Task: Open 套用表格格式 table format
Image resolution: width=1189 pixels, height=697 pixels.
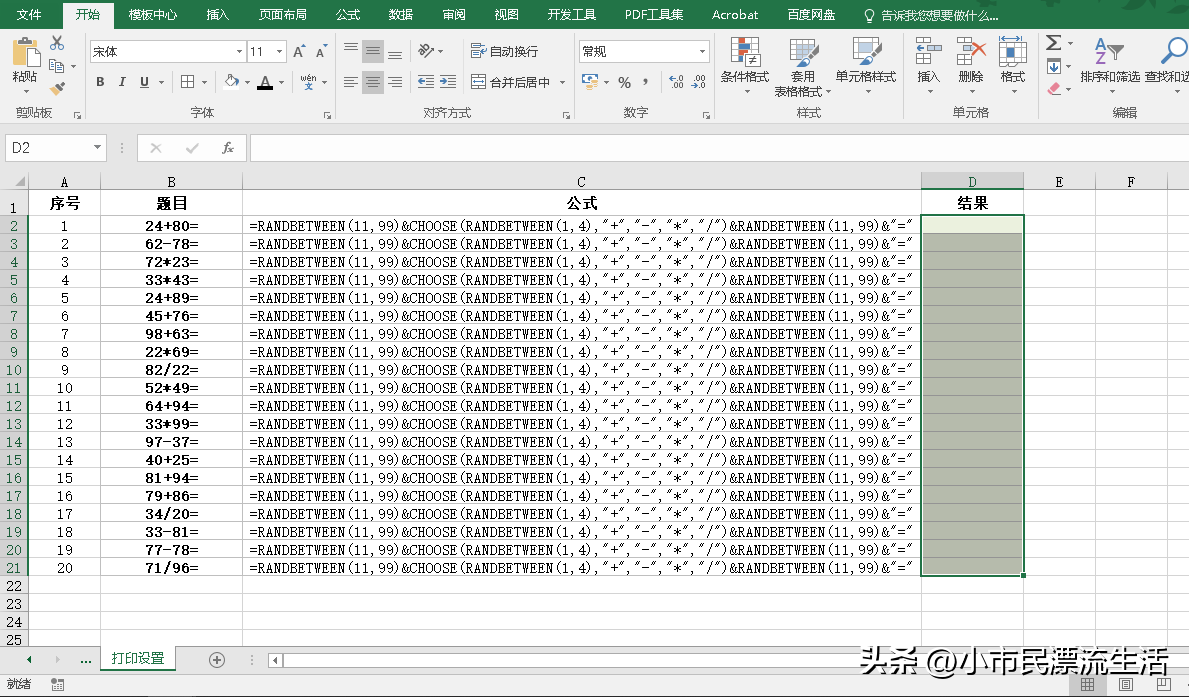Action: tap(803, 67)
